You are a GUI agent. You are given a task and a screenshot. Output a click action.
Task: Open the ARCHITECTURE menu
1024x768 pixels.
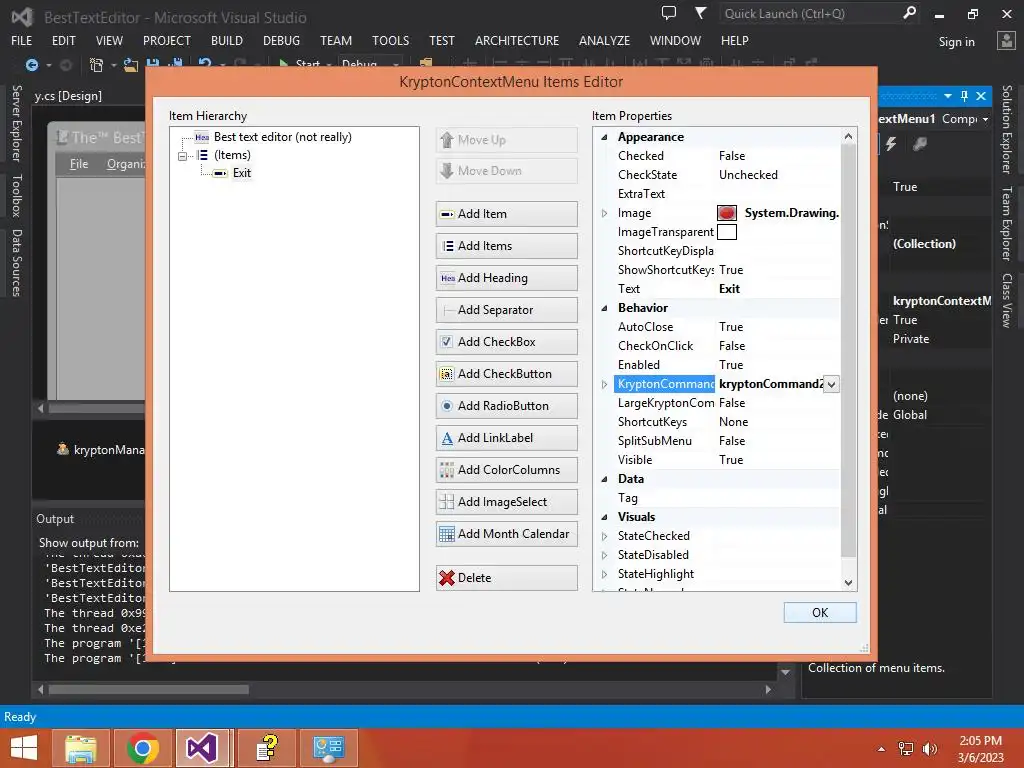pos(517,40)
